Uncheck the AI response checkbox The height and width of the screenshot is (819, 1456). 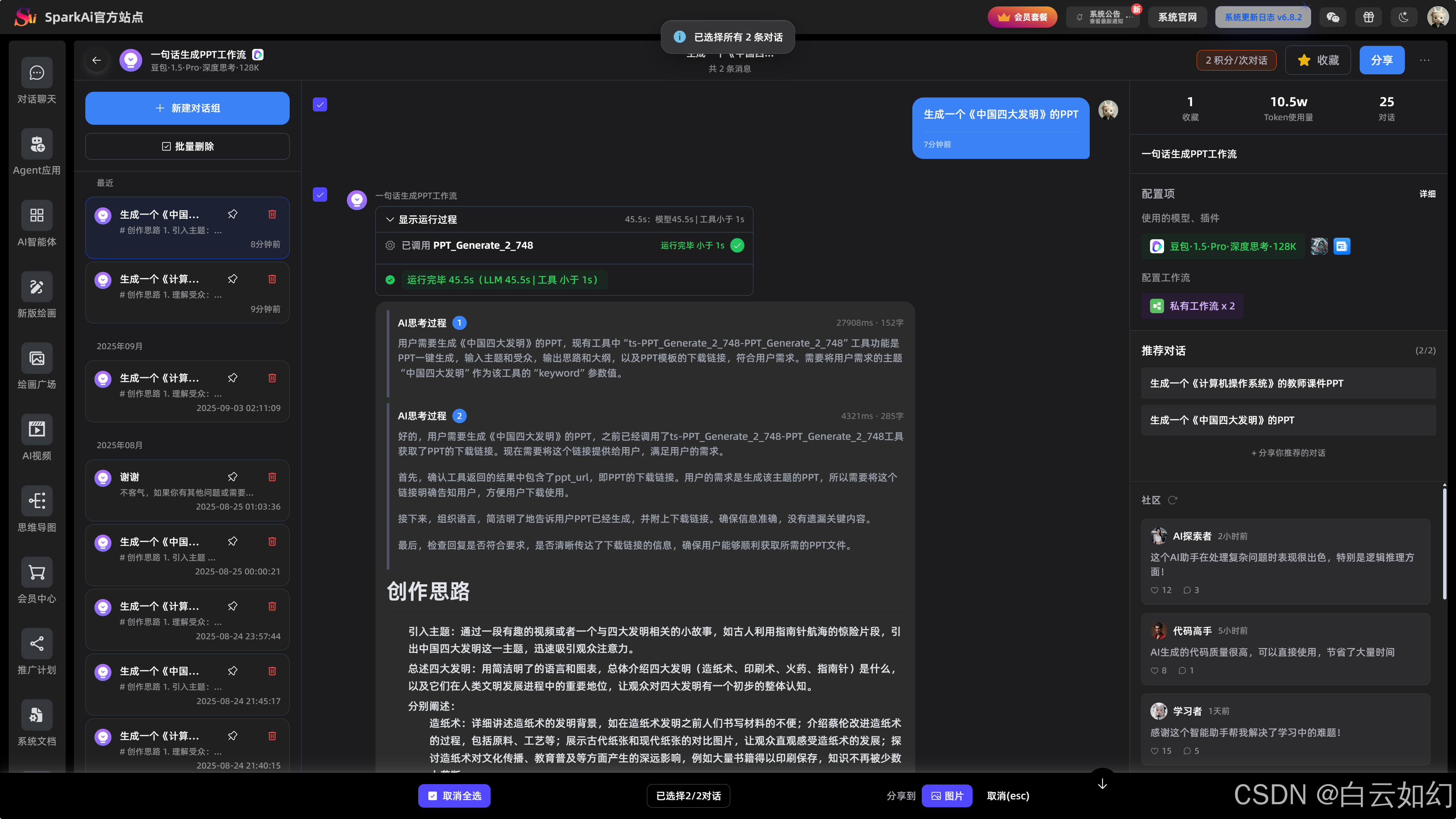[320, 195]
